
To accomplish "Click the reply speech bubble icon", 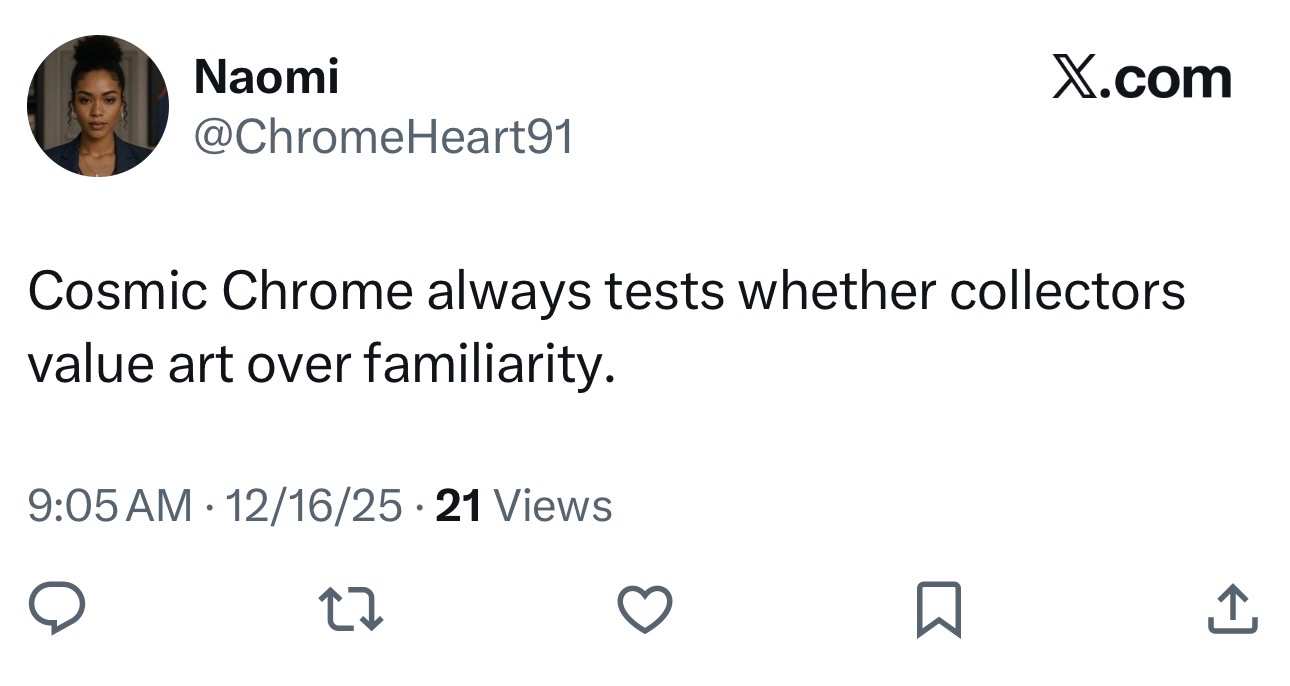I will pyautogui.click(x=56, y=609).
